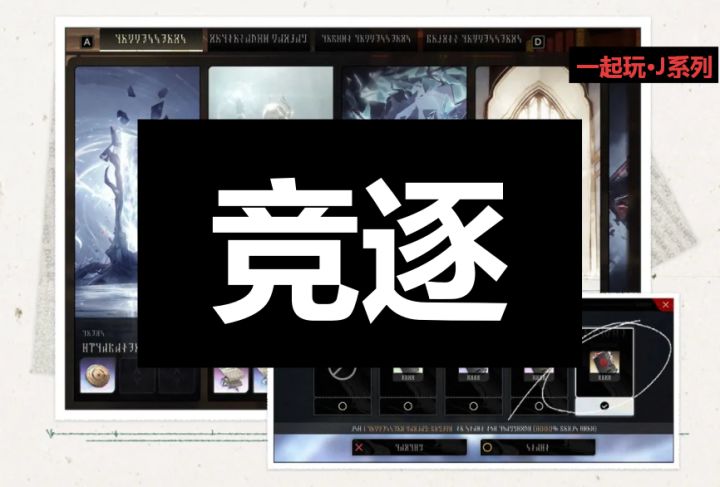Open the second tab from the left
Viewport: 720px width, 487px height.
(258, 39)
